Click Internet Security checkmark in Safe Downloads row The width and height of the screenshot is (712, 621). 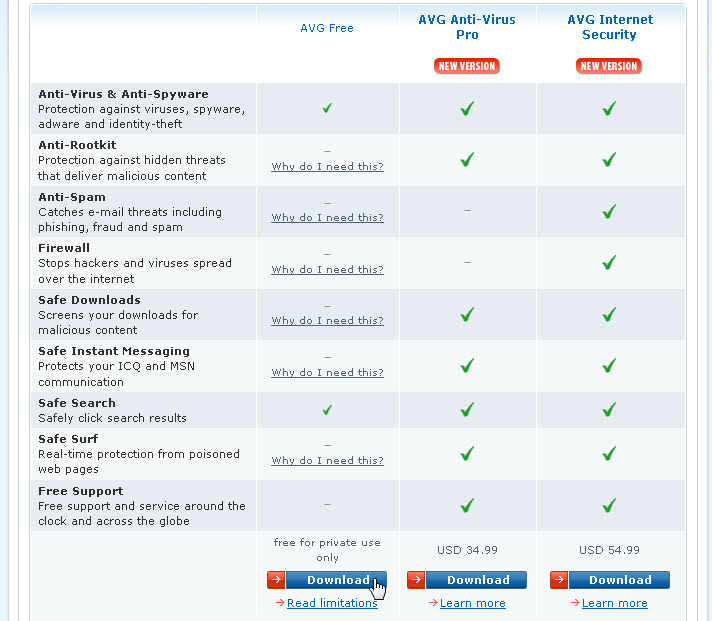coord(609,314)
